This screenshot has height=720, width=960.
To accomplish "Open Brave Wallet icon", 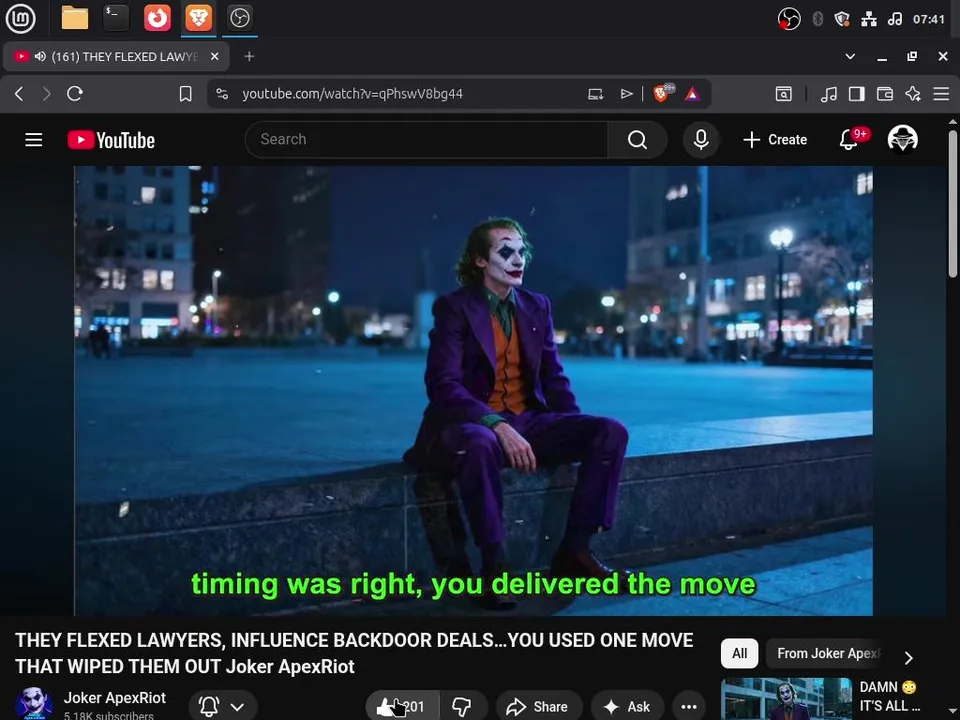I will tap(885, 94).
